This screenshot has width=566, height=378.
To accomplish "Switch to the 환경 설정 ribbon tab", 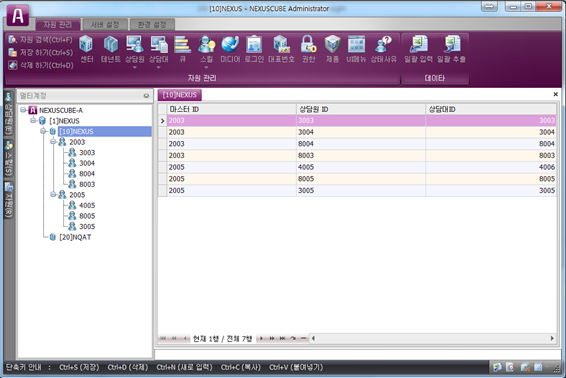I will click(152, 25).
